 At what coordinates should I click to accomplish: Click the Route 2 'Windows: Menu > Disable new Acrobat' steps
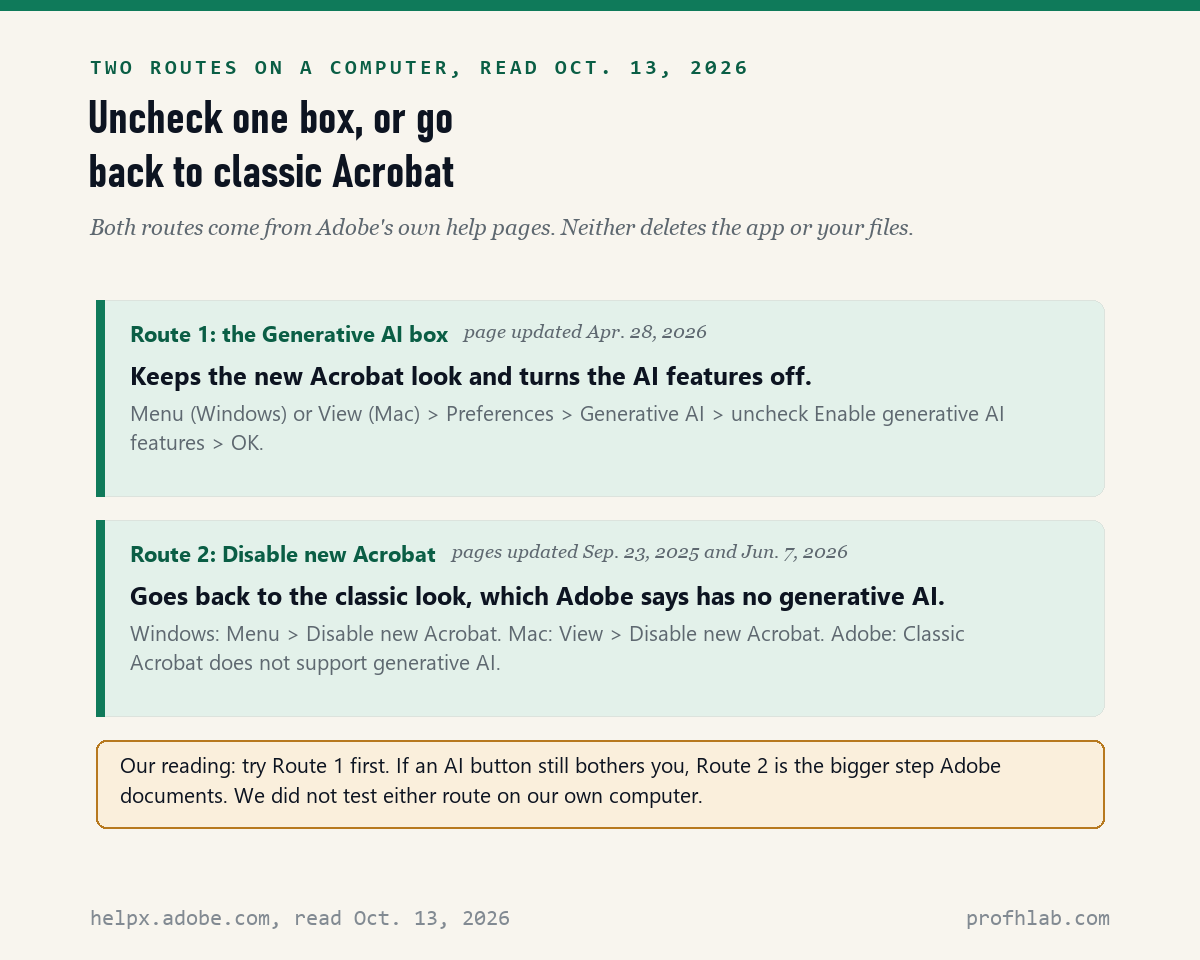click(547, 648)
